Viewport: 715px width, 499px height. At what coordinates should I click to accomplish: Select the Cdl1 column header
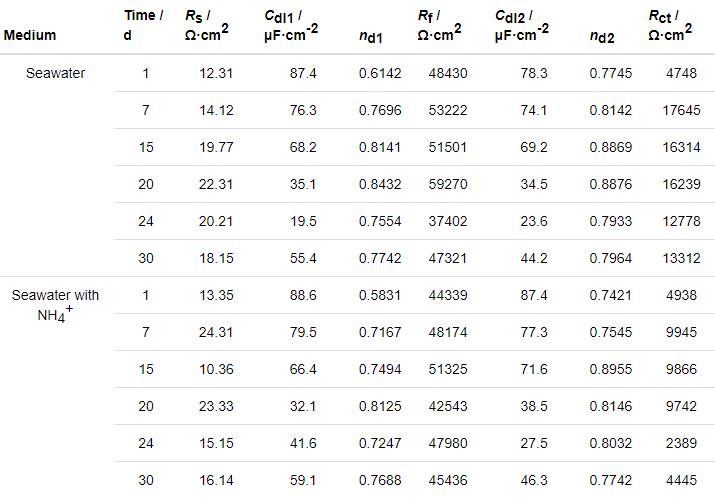click(x=291, y=25)
